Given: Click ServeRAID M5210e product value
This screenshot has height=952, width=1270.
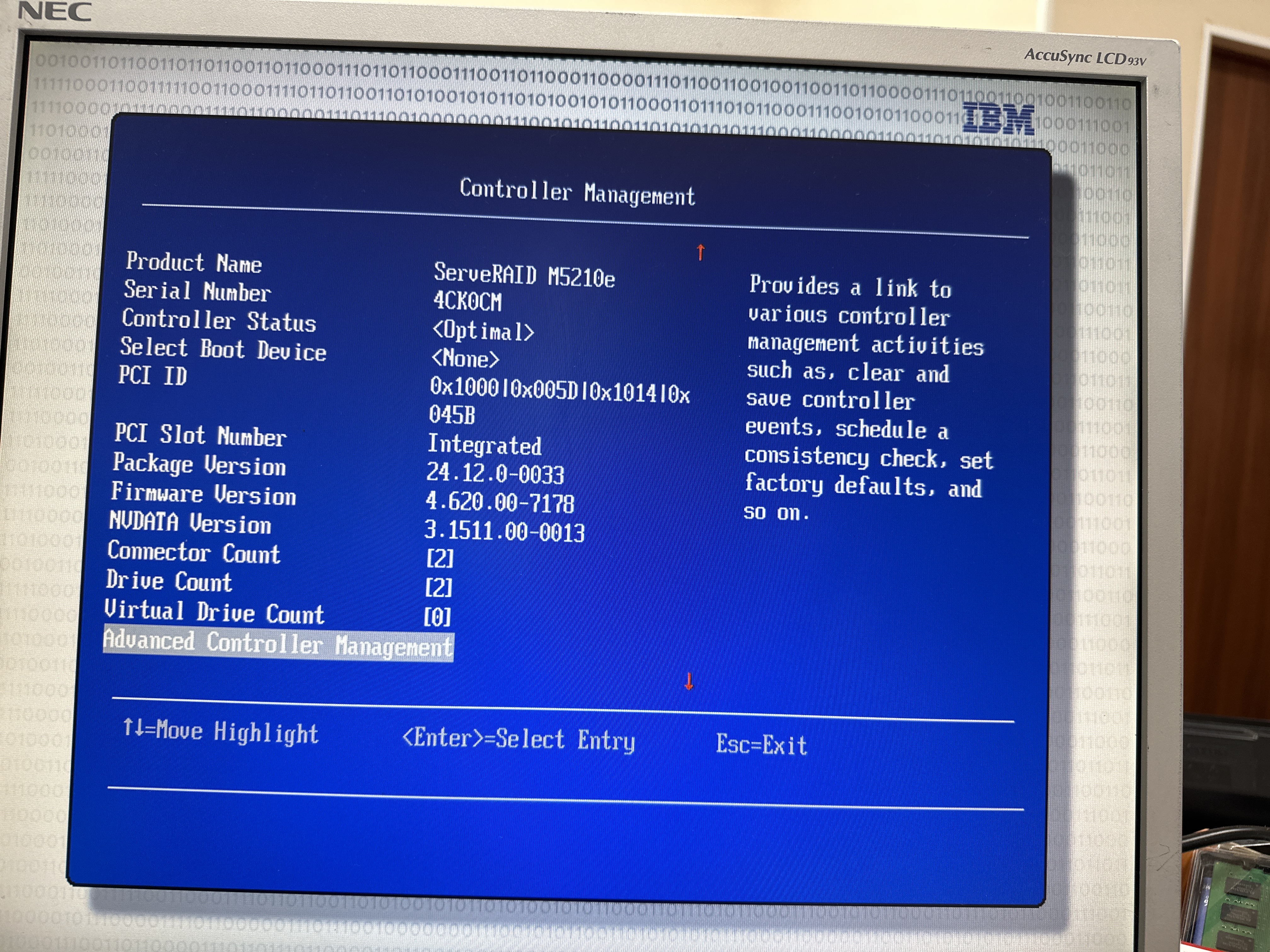Looking at the screenshot, I should [524, 276].
